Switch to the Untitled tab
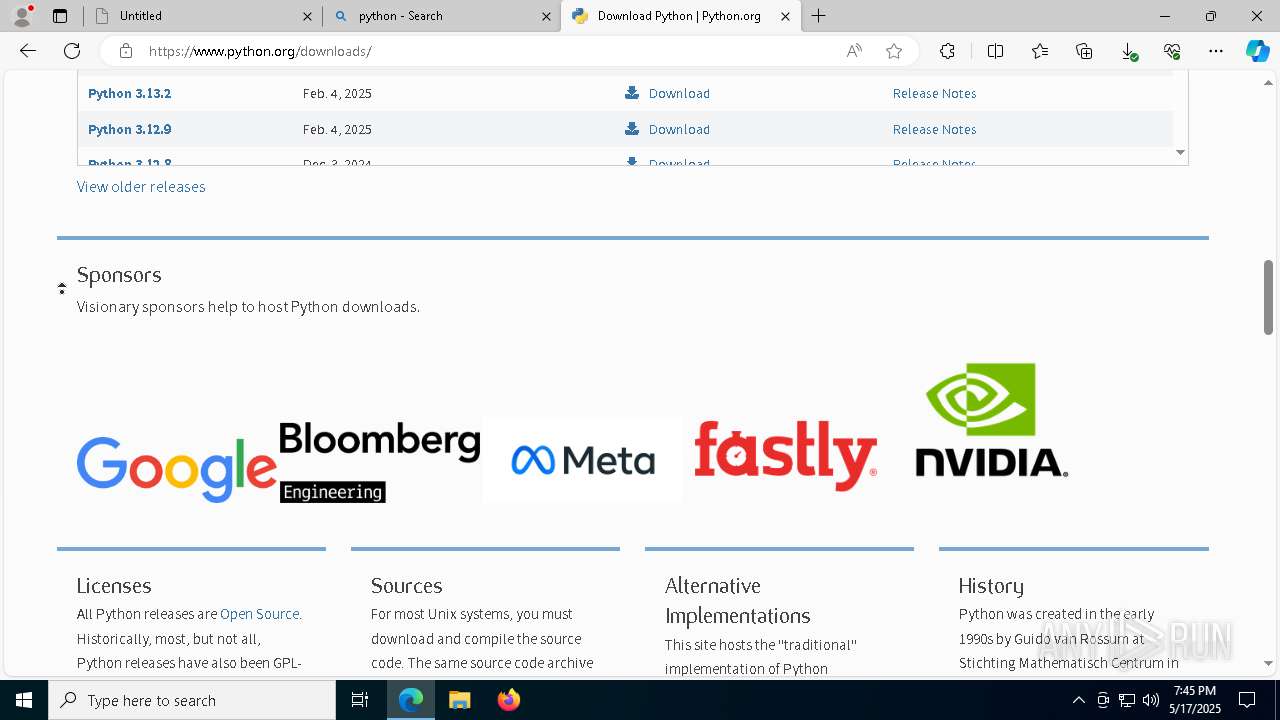The image size is (1280, 720). [202, 16]
